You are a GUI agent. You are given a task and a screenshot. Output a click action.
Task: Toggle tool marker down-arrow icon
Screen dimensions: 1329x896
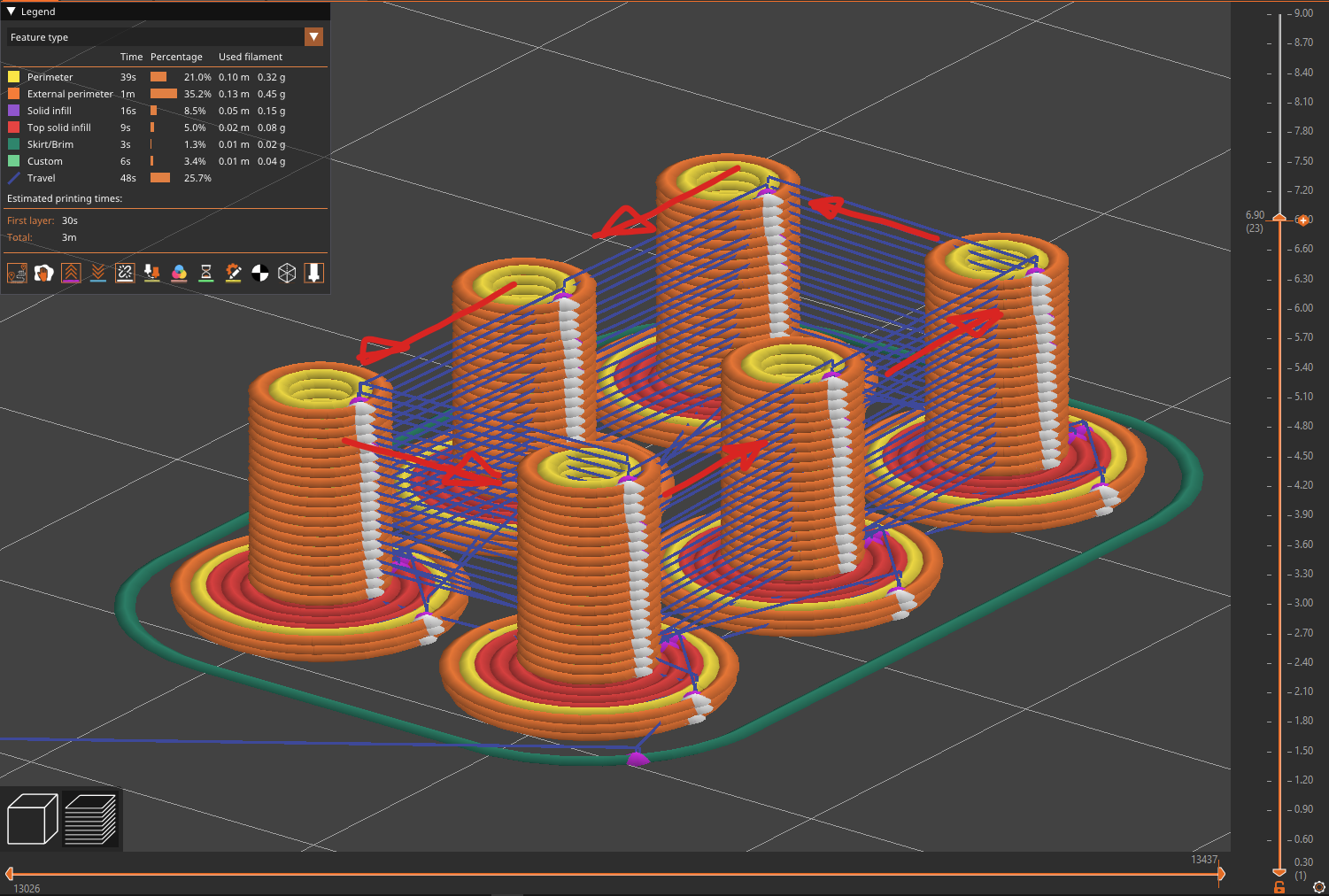click(314, 273)
